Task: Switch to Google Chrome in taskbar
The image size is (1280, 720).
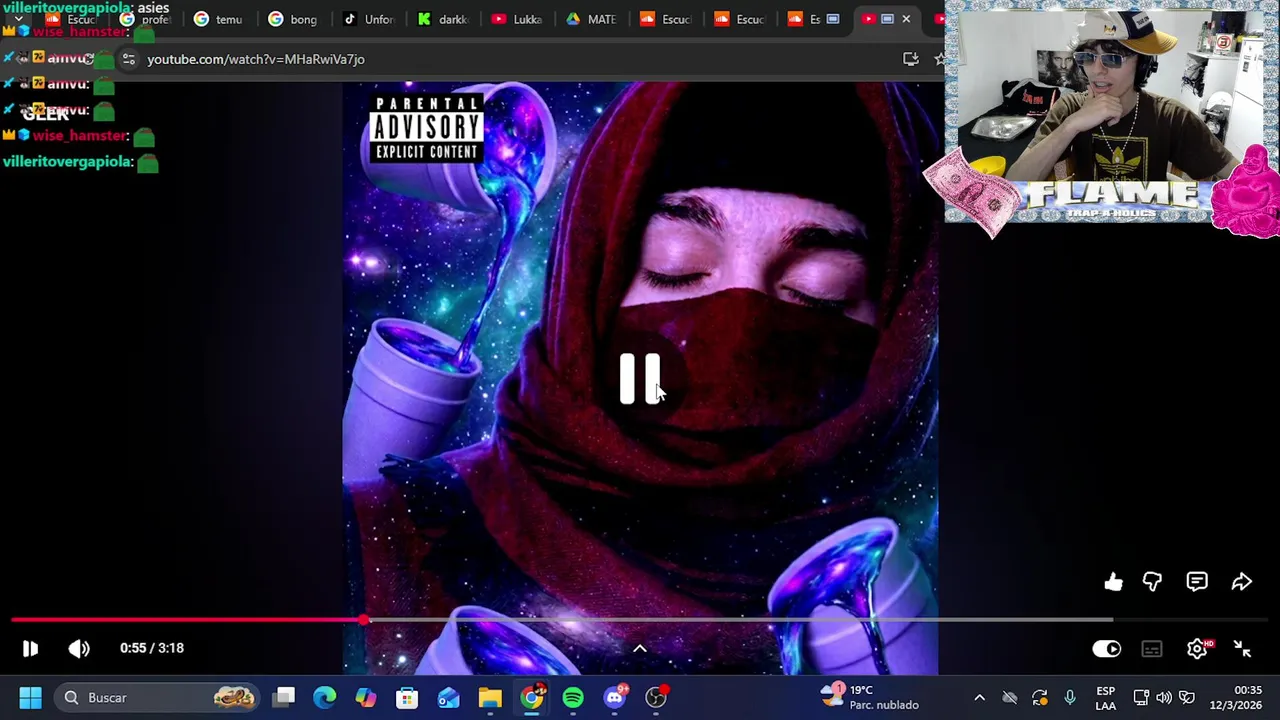Action: click(x=532, y=697)
